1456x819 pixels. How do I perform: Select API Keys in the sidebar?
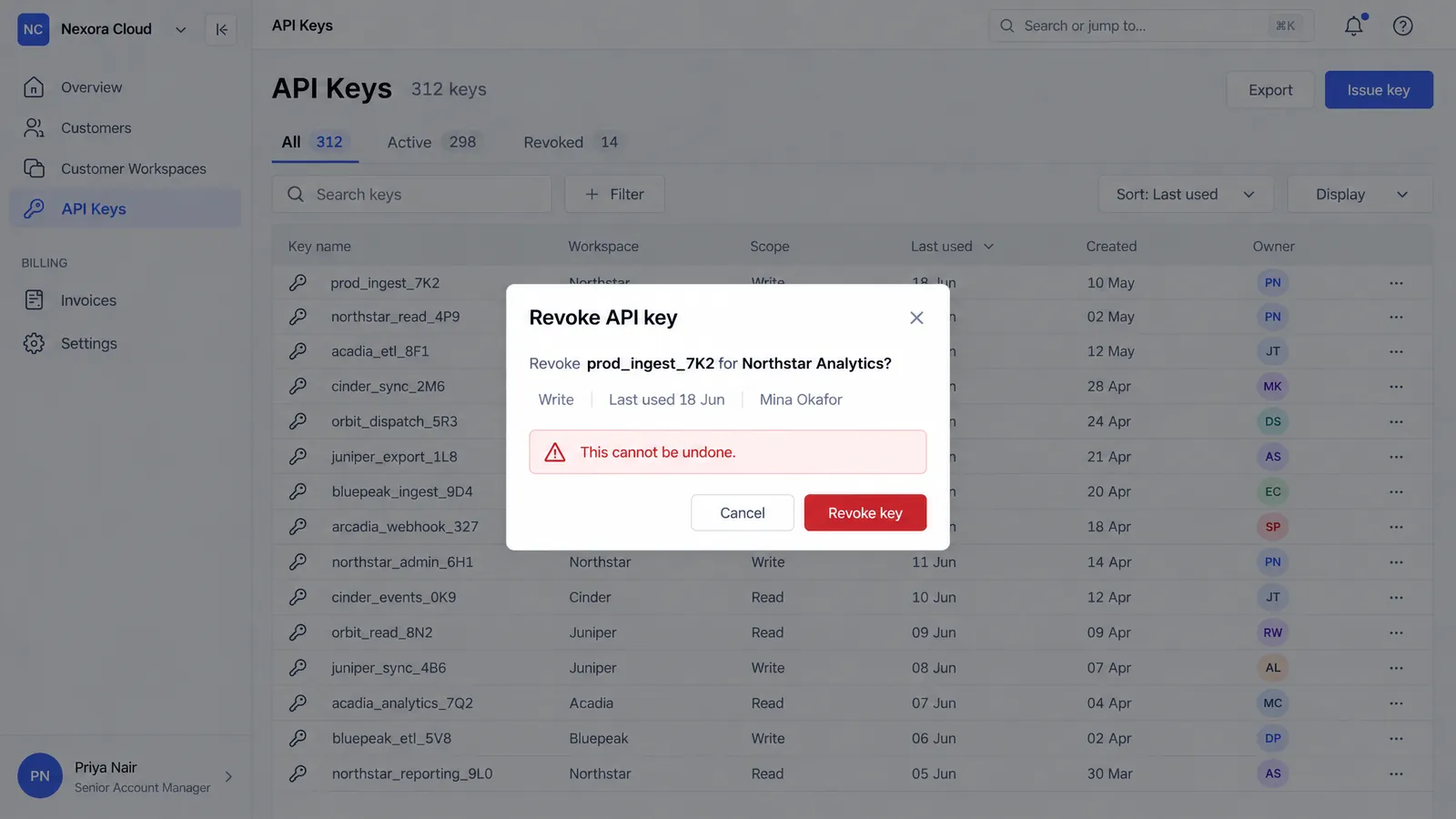click(126, 208)
